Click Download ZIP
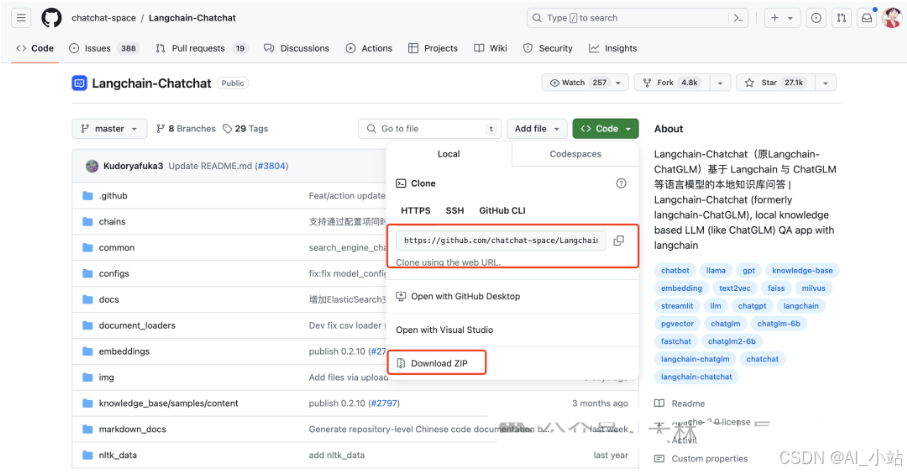Screen dimensions: 907x473 click(437, 363)
